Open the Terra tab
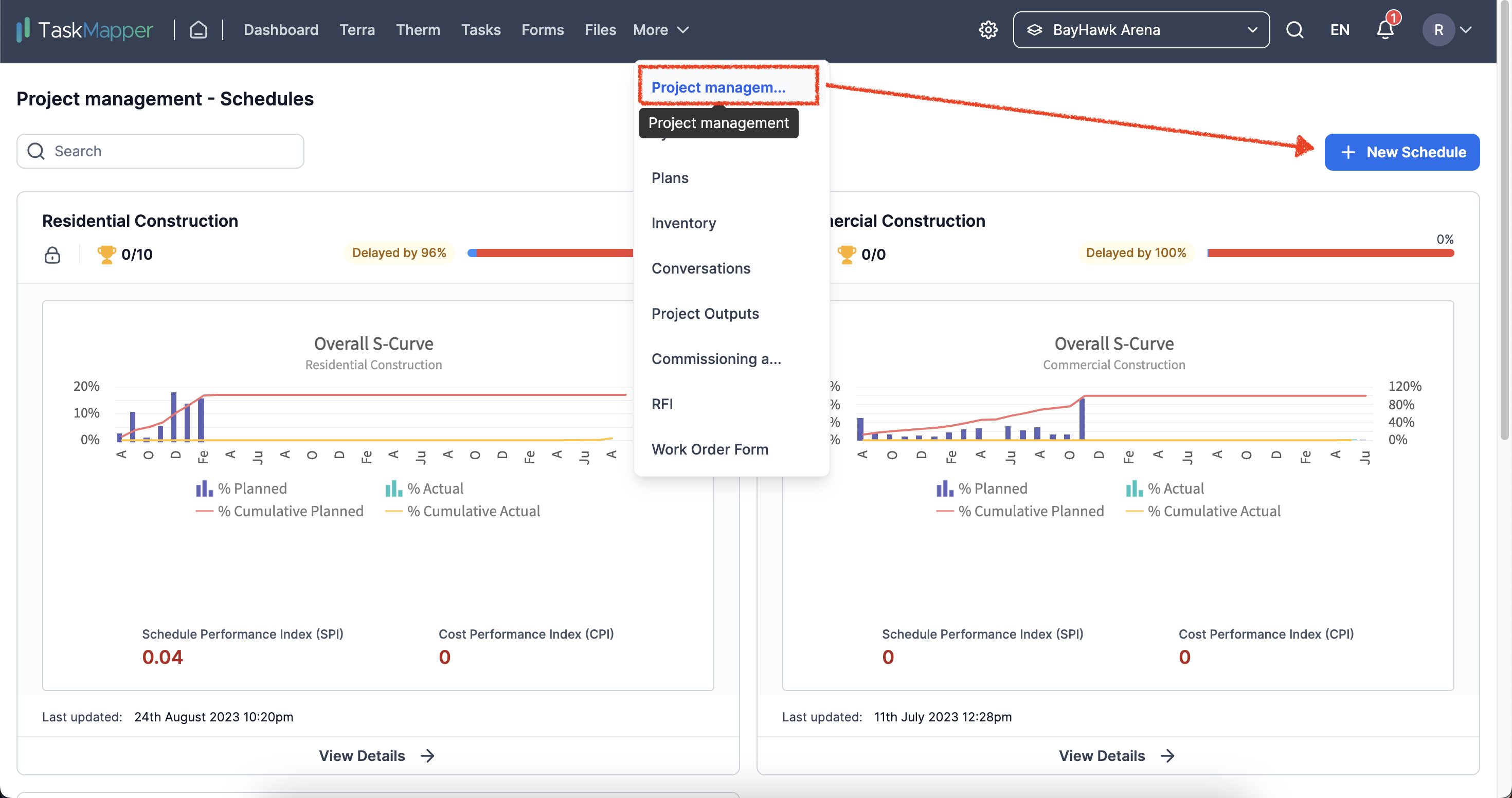1512x798 pixels. 357,29
